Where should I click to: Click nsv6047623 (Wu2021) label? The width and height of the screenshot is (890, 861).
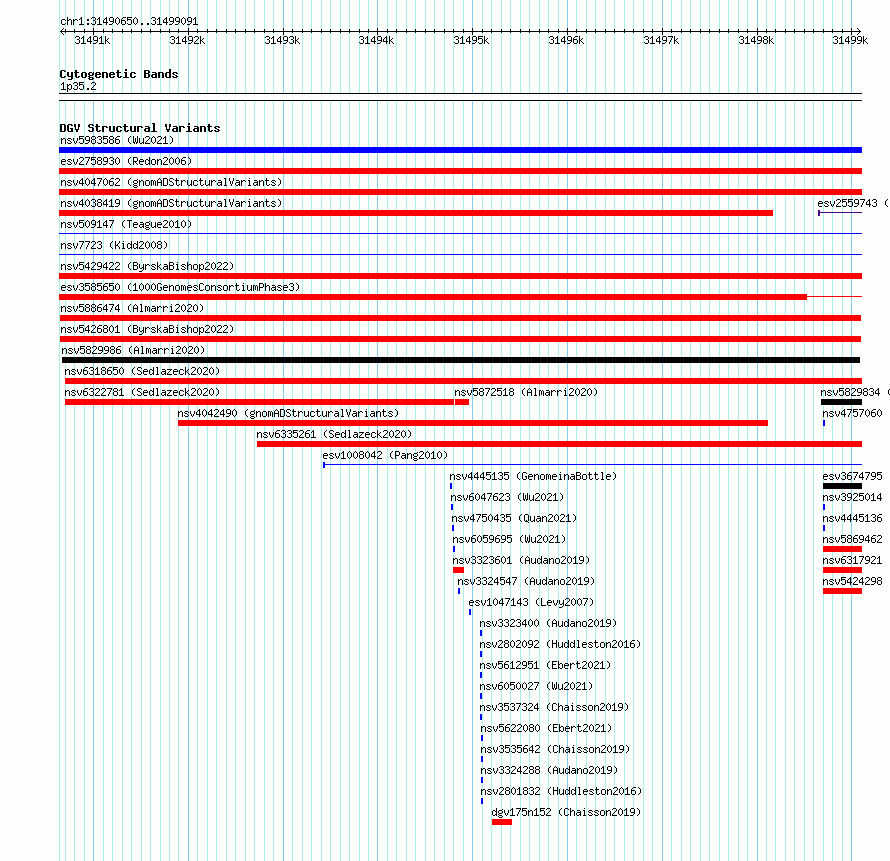(507, 497)
